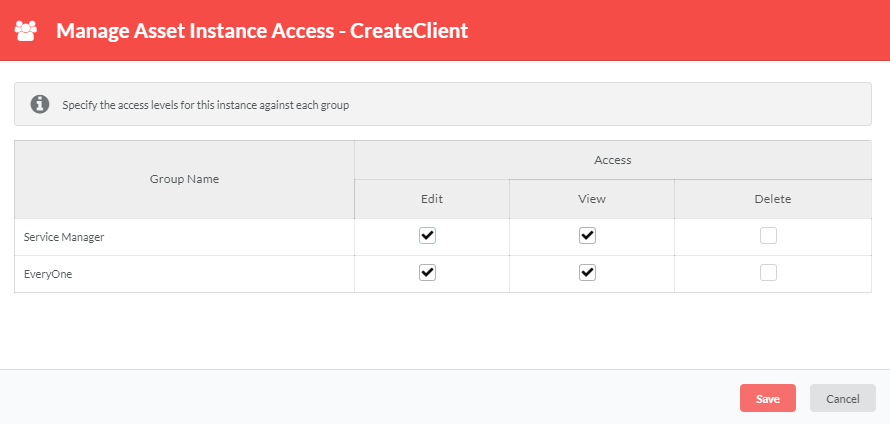890x424 pixels.
Task: Uncheck Edit access for Service Manager
Action: coord(428,236)
